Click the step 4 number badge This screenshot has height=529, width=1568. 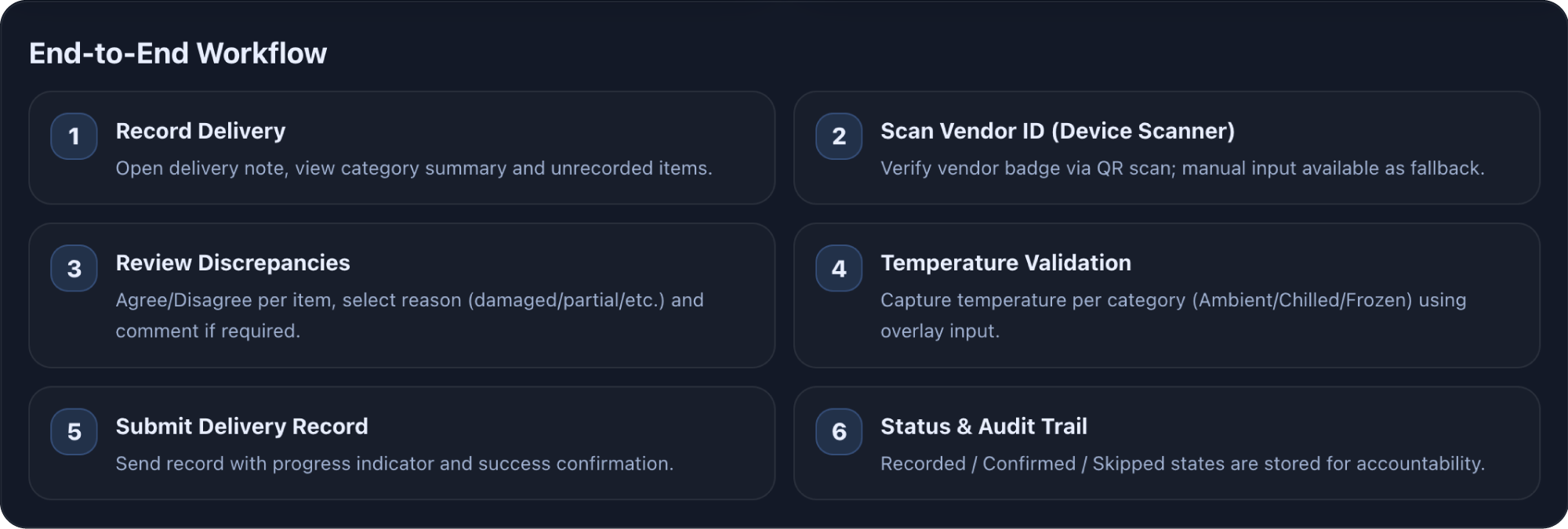pyautogui.click(x=839, y=269)
